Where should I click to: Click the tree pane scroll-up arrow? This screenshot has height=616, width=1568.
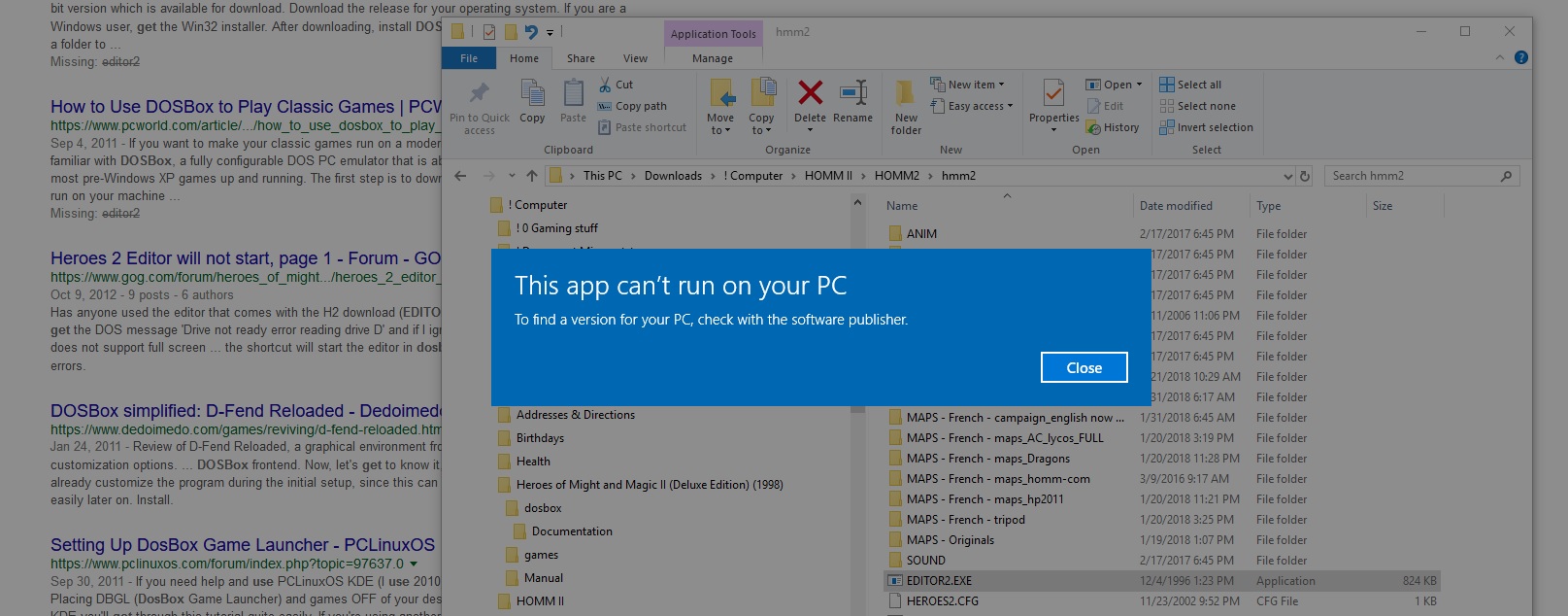857,203
